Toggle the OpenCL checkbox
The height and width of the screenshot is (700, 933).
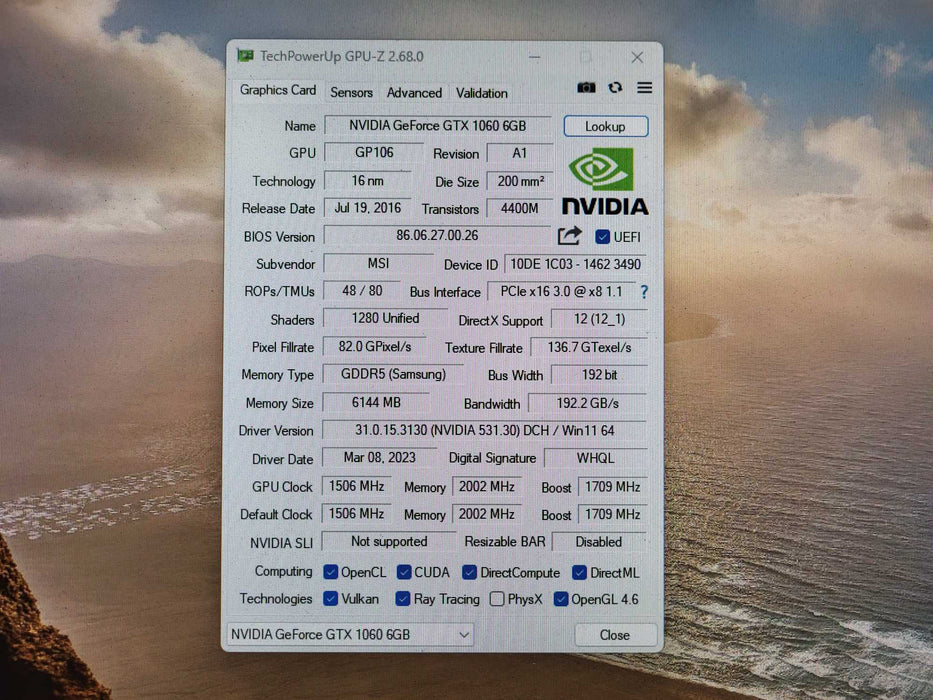click(330, 572)
